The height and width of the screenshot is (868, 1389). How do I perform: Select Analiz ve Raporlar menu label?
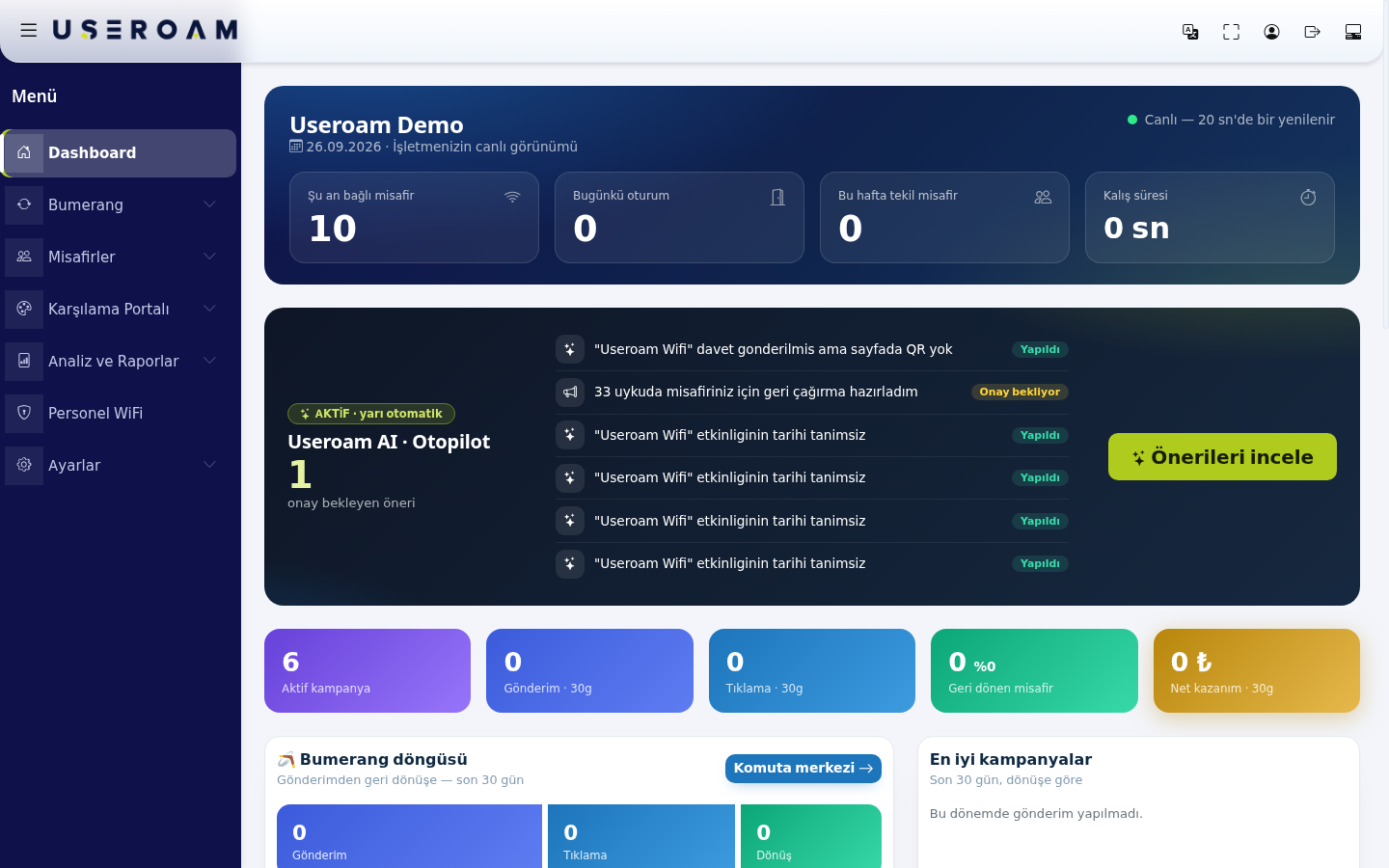point(114,361)
